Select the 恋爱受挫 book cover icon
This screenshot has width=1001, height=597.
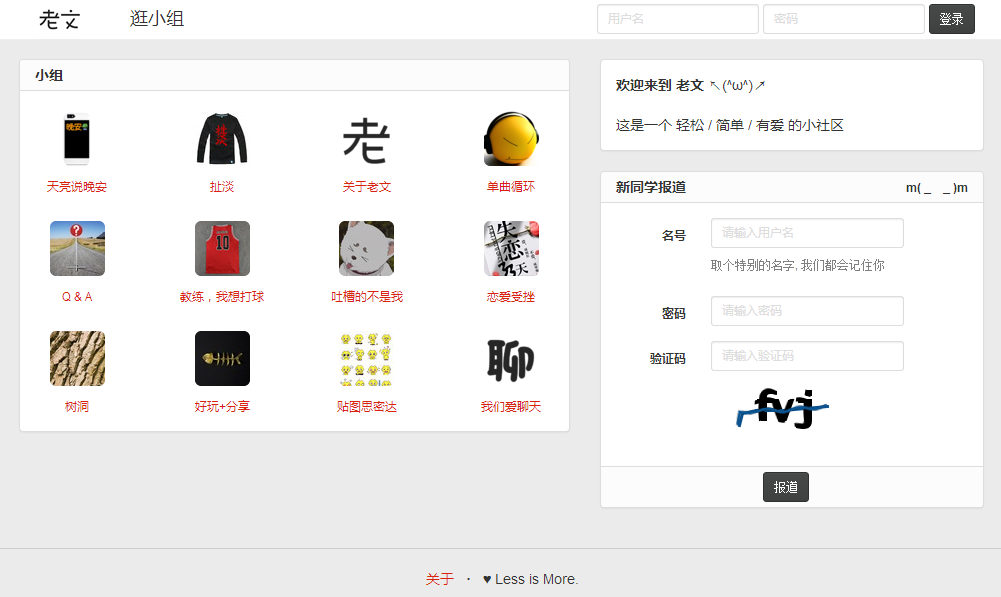[511, 248]
